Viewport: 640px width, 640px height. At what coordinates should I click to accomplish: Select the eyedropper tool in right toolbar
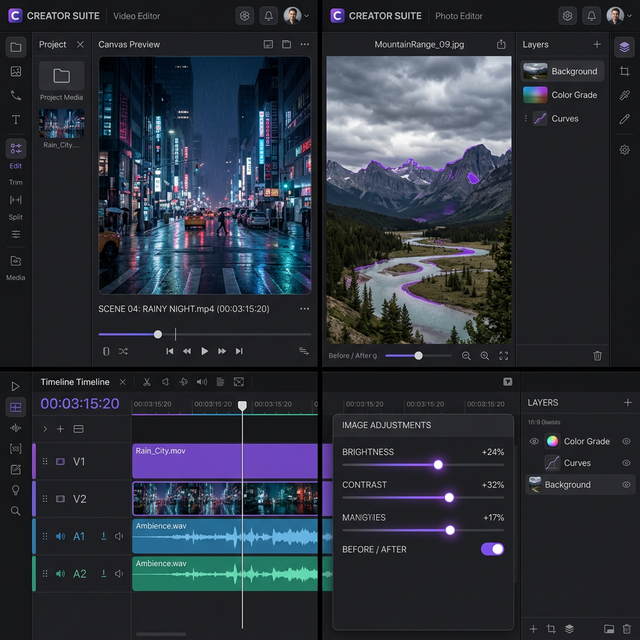click(624, 95)
